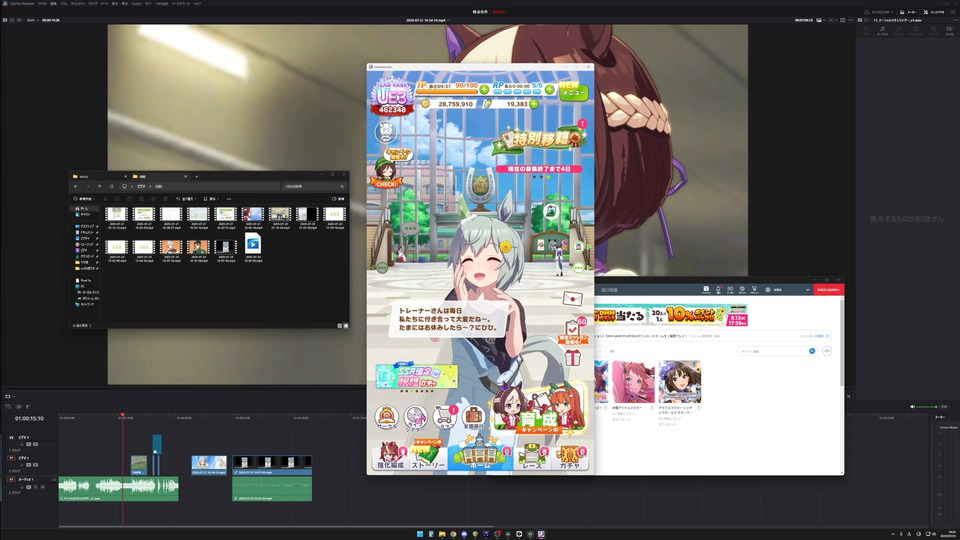The height and width of the screenshot is (540, 960).
Task: Open a new tab in File Explorer
Action: point(197,176)
